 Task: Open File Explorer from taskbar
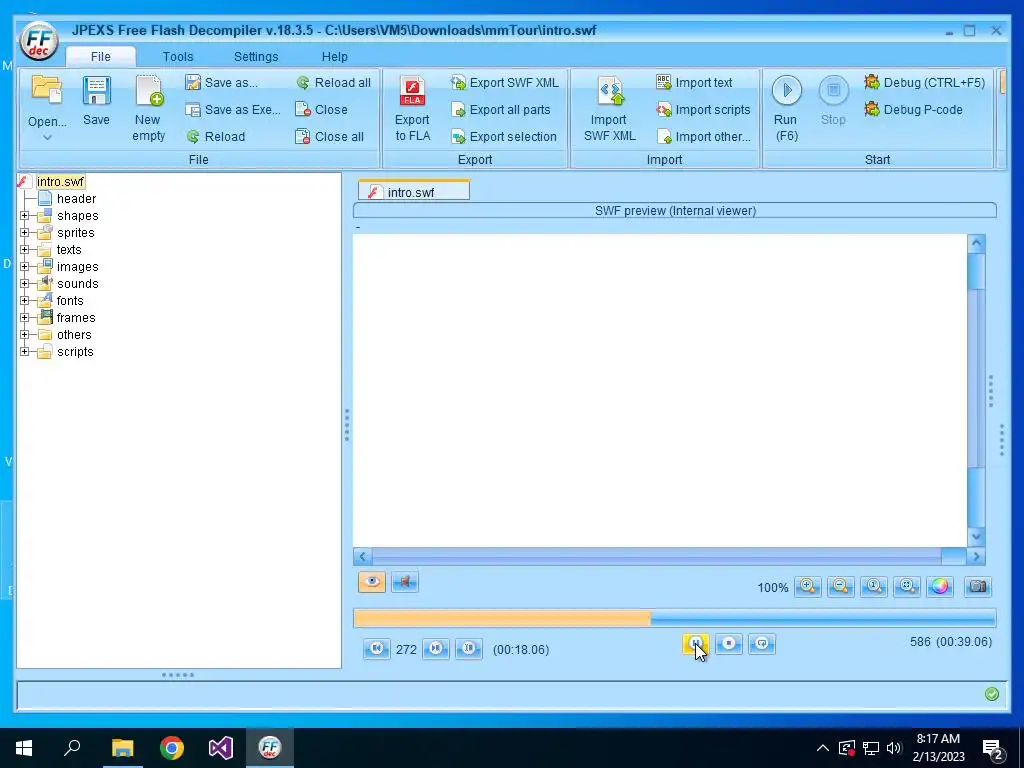pyautogui.click(x=122, y=748)
